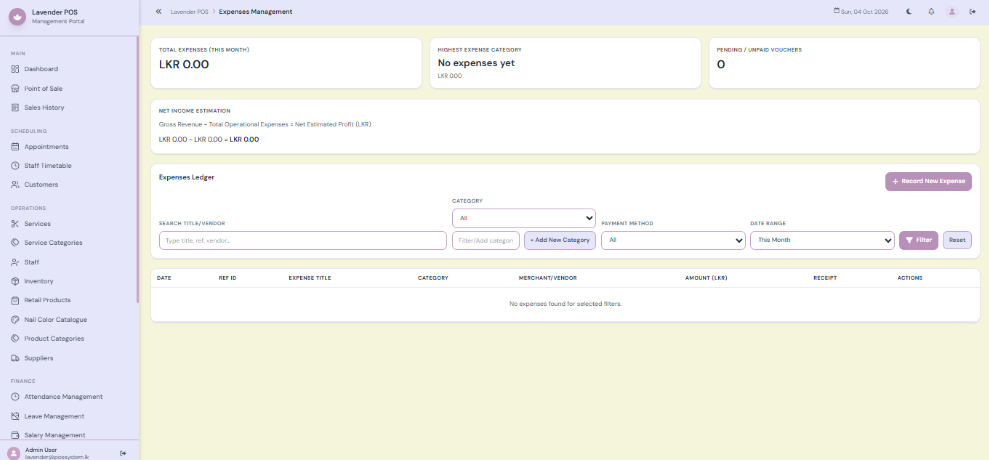989x460 pixels.
Task: Click the Add New Category button
Action: click(559, 240)
